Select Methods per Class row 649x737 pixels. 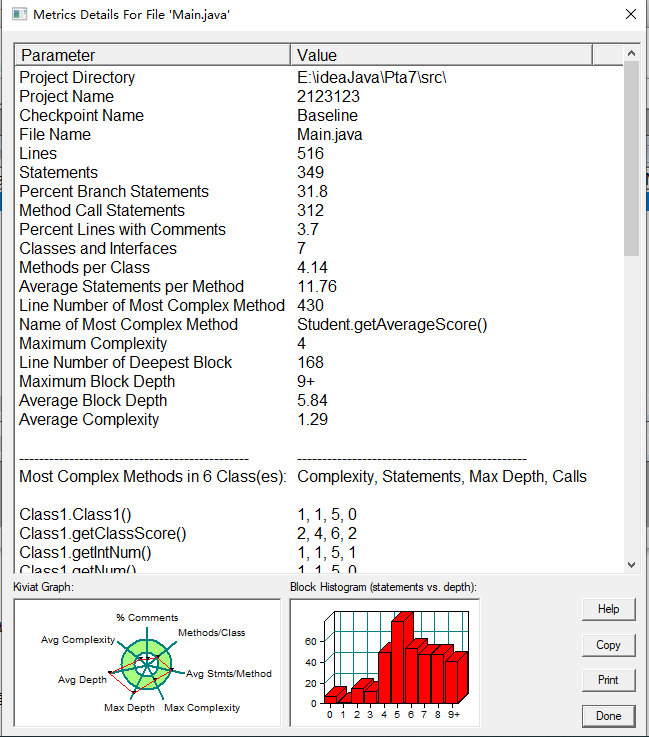(x=319, y=267)
